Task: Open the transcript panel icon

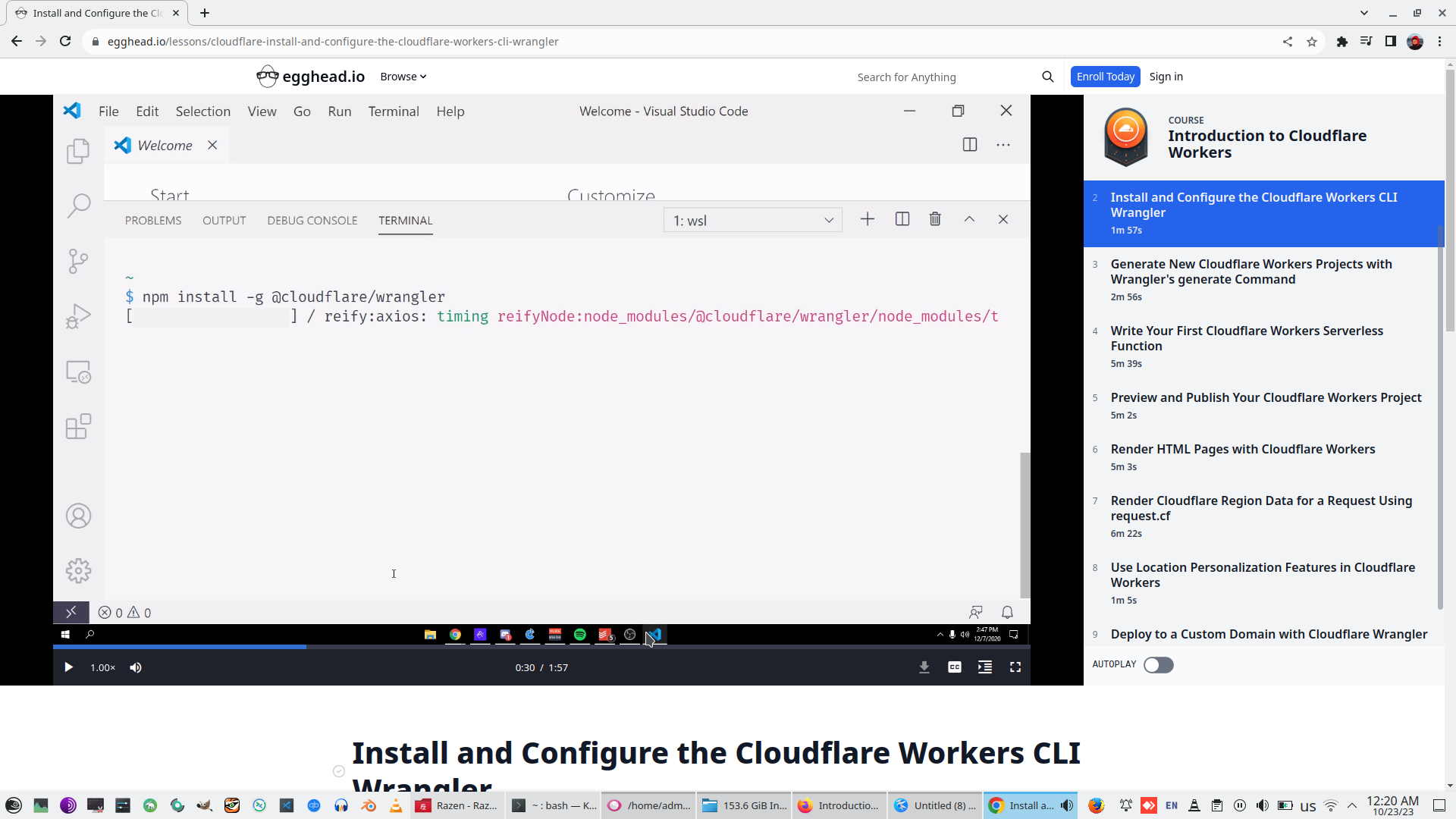Action: (x=984, y=667)
